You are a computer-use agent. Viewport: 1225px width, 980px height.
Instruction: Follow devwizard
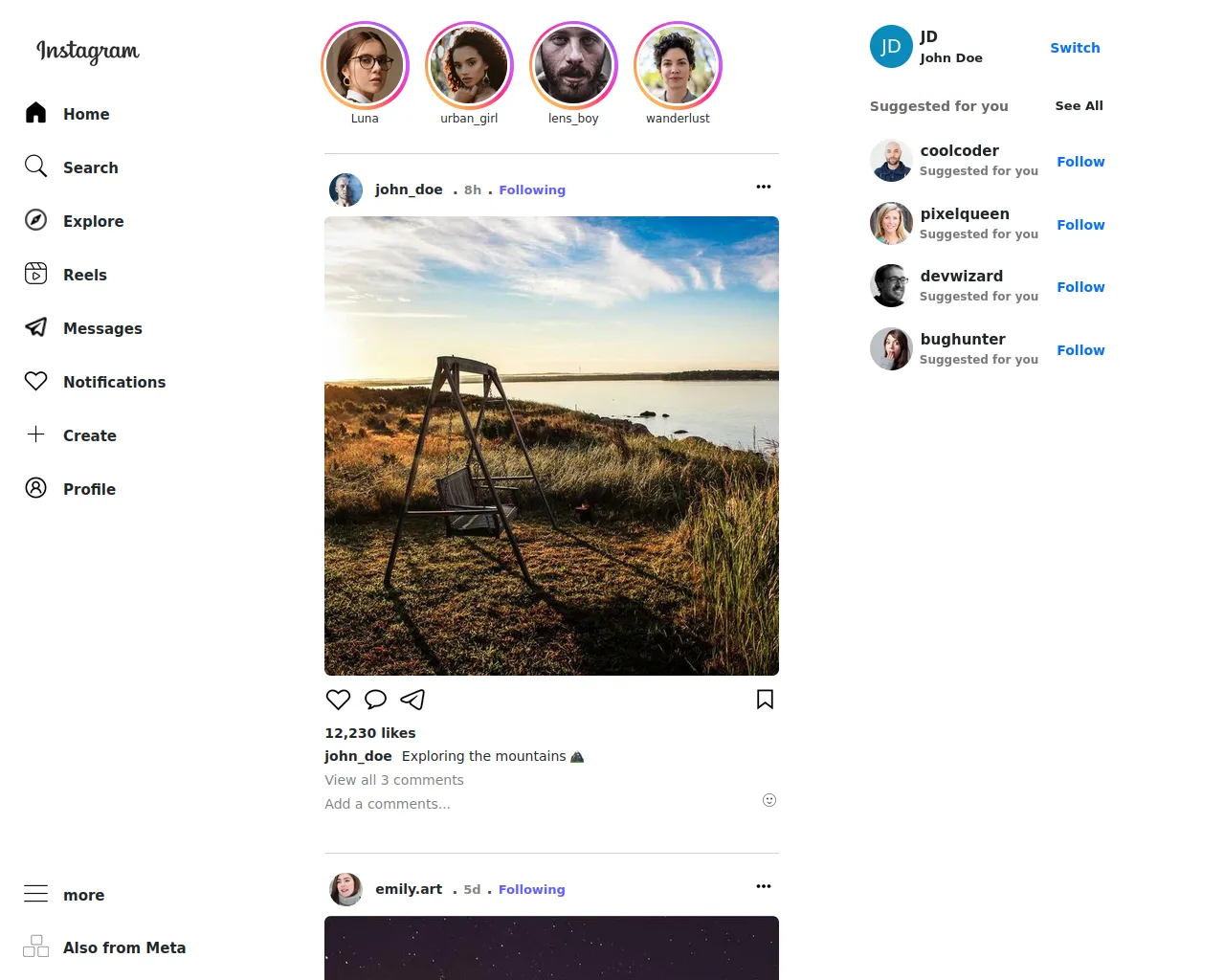1080,287
